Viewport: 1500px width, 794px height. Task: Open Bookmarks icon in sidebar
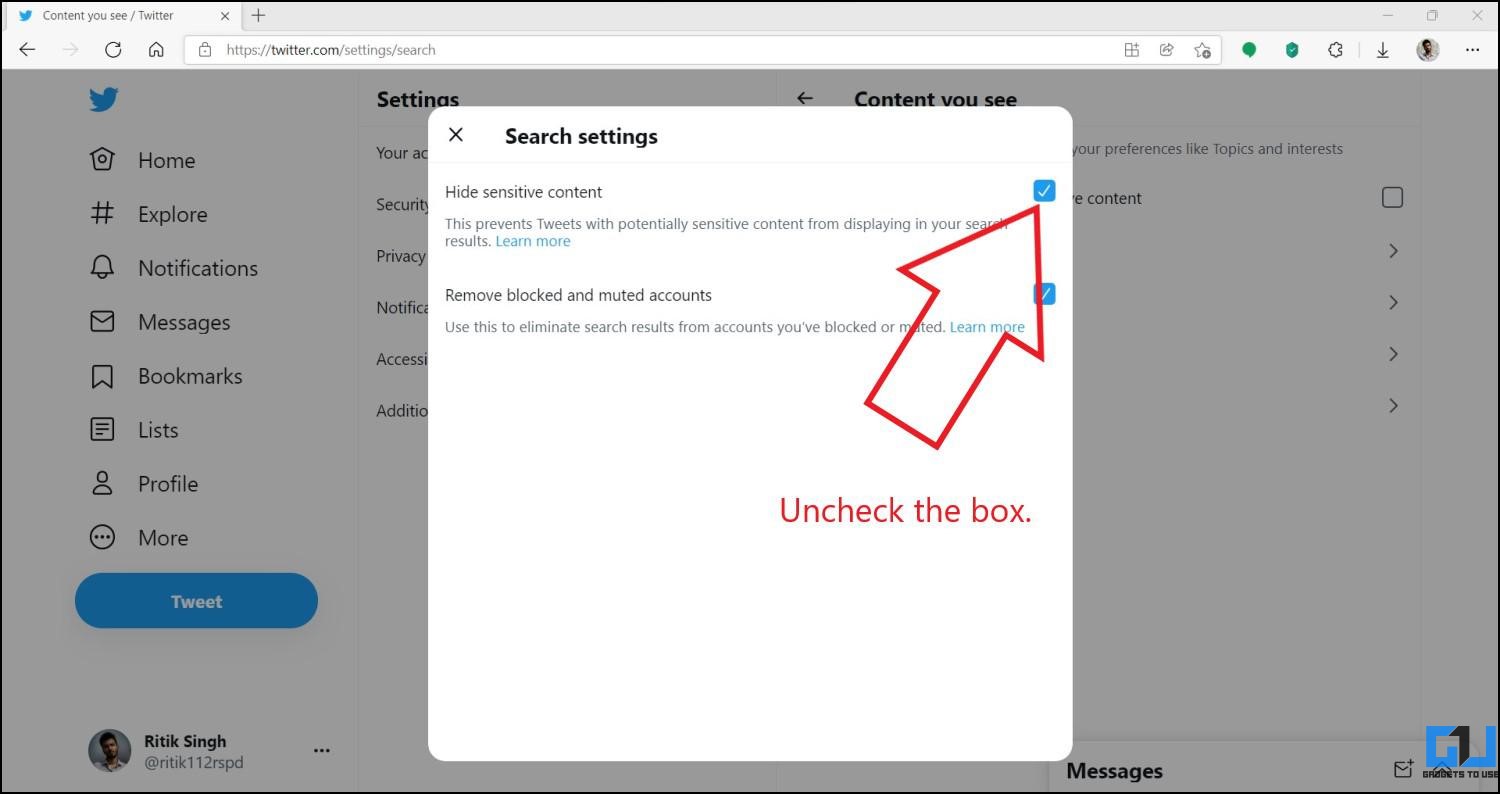pos(102,376)
